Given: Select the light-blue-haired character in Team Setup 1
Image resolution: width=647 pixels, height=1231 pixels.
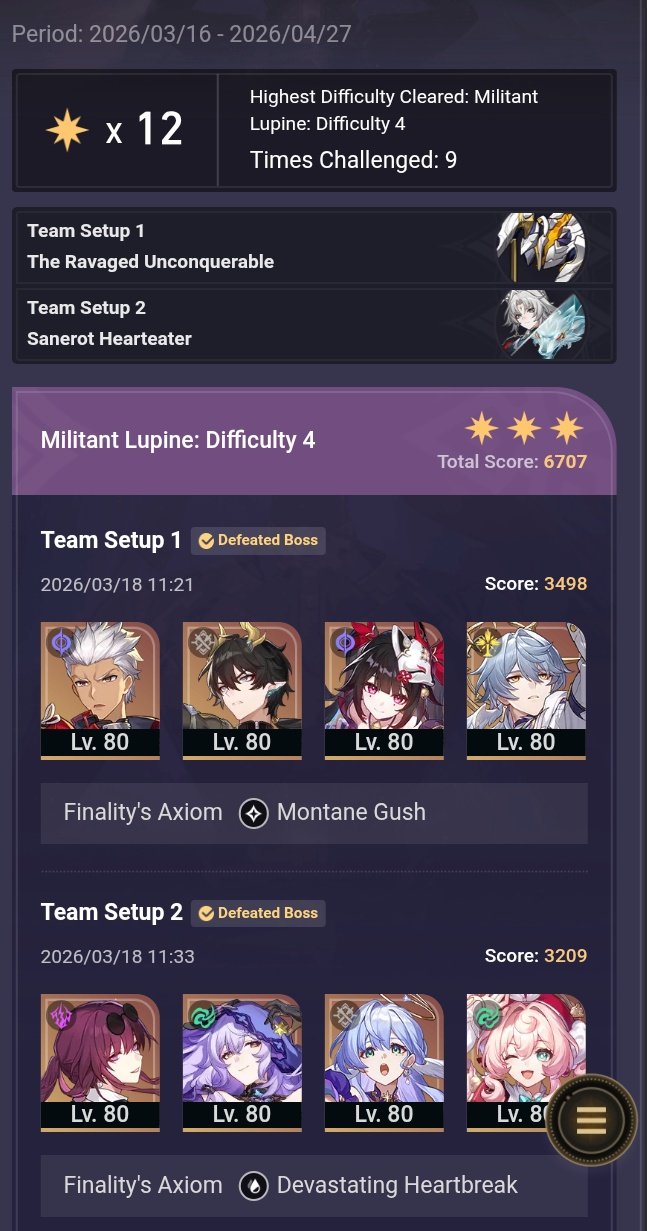Looking at the screenshot, I should 526,691.
